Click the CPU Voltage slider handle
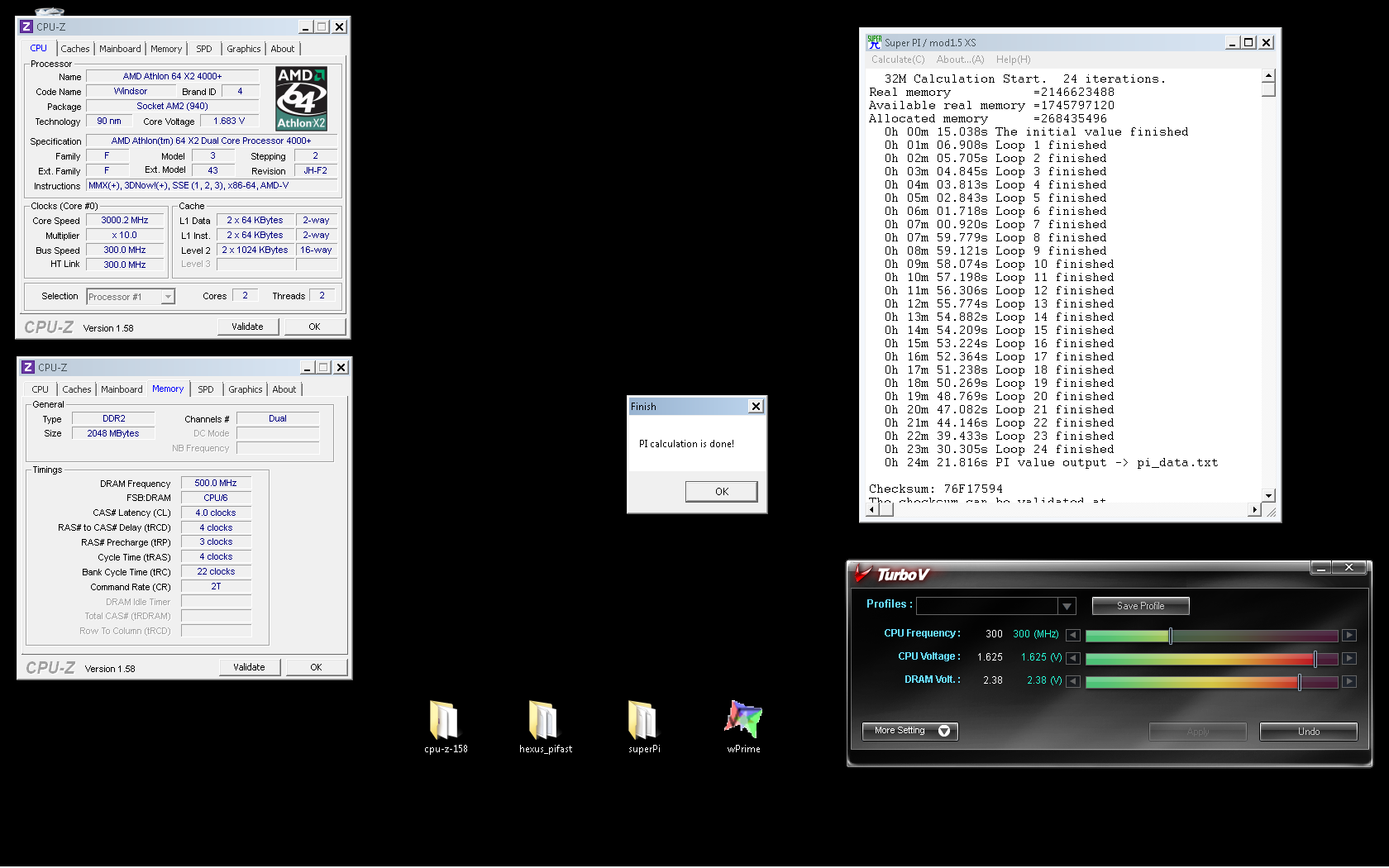1389x868 pixels. 1315,658
